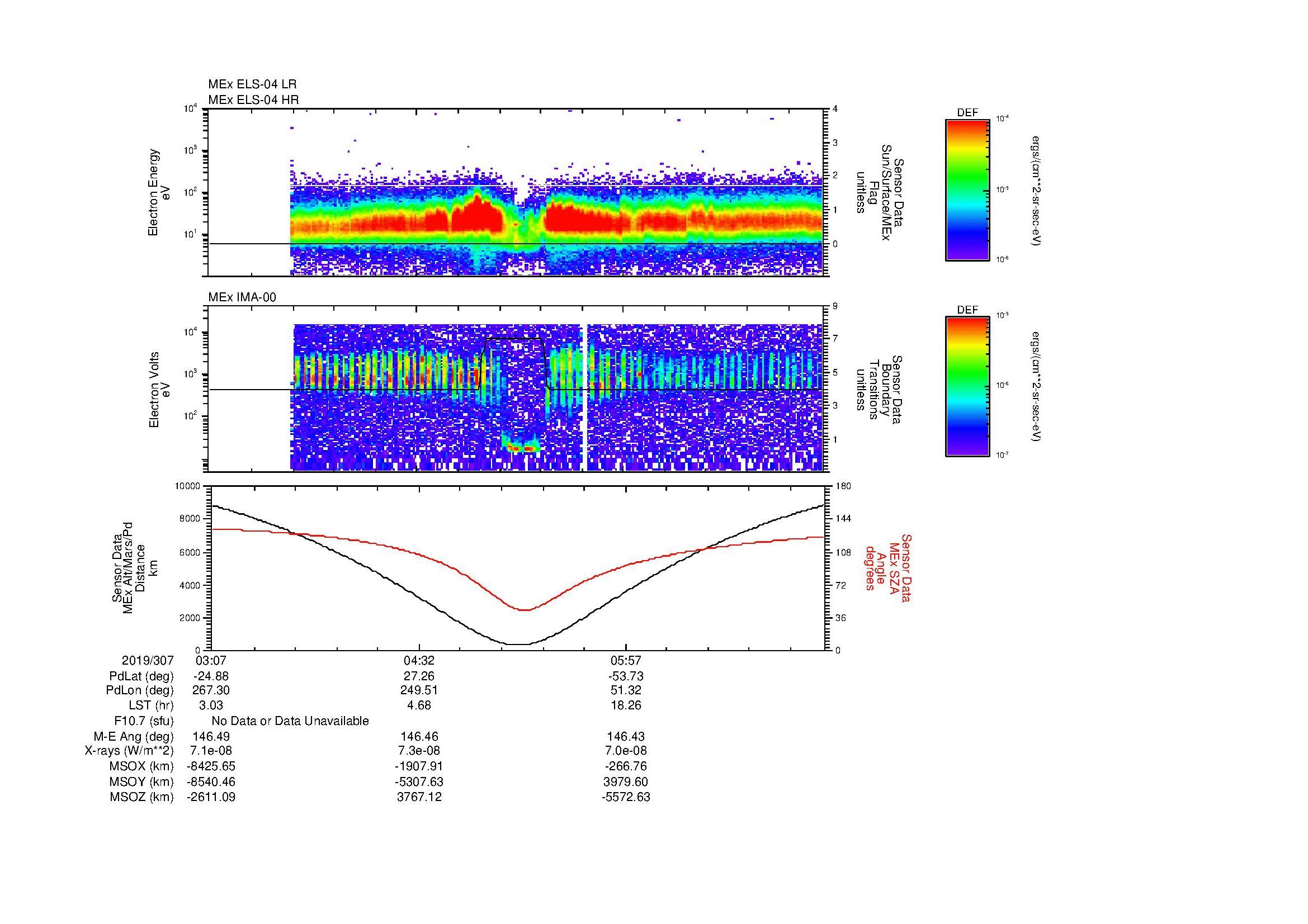Click 'No Data or Data Unavailable' text
The height and width of the screenshot is (924, 1308).
(290, 721)
